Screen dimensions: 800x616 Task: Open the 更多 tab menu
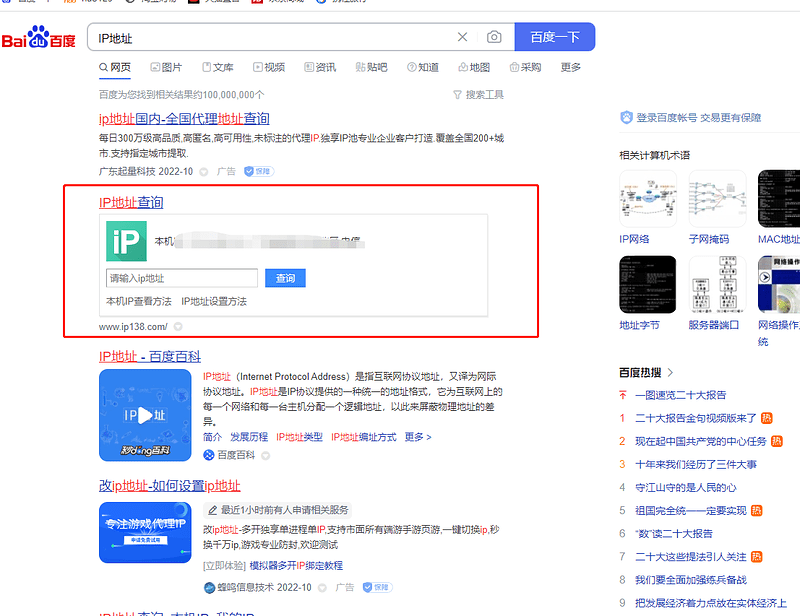tap(570, 67)
